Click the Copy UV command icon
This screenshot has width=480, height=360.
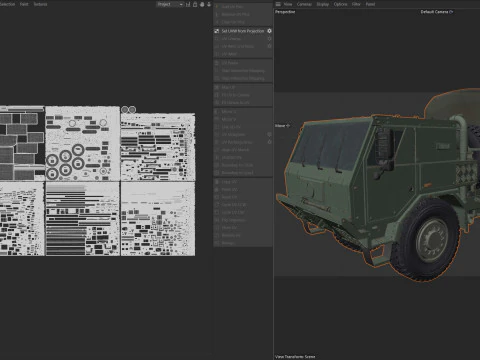[216, 182]
